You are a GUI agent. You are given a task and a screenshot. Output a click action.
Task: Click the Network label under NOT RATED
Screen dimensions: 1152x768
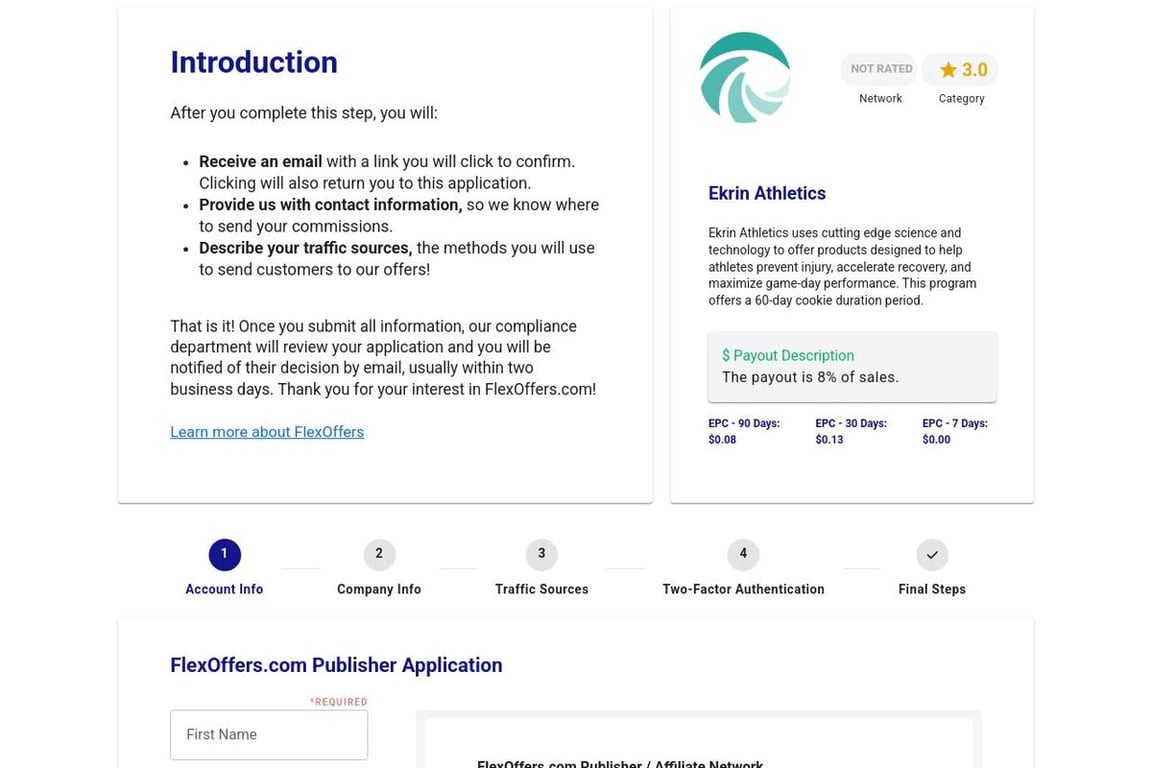[880, 98]
